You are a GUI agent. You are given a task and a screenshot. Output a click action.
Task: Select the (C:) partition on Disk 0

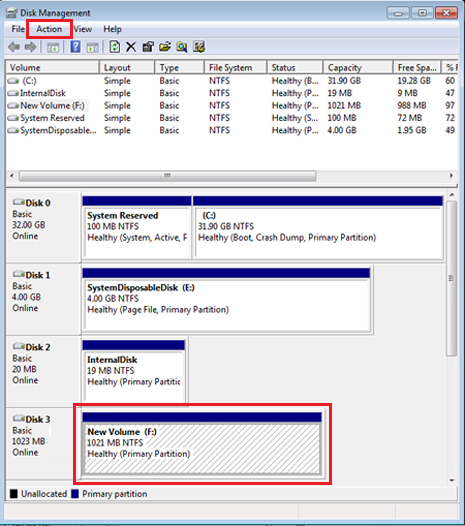pyautogui.click(x=318, y=227)
